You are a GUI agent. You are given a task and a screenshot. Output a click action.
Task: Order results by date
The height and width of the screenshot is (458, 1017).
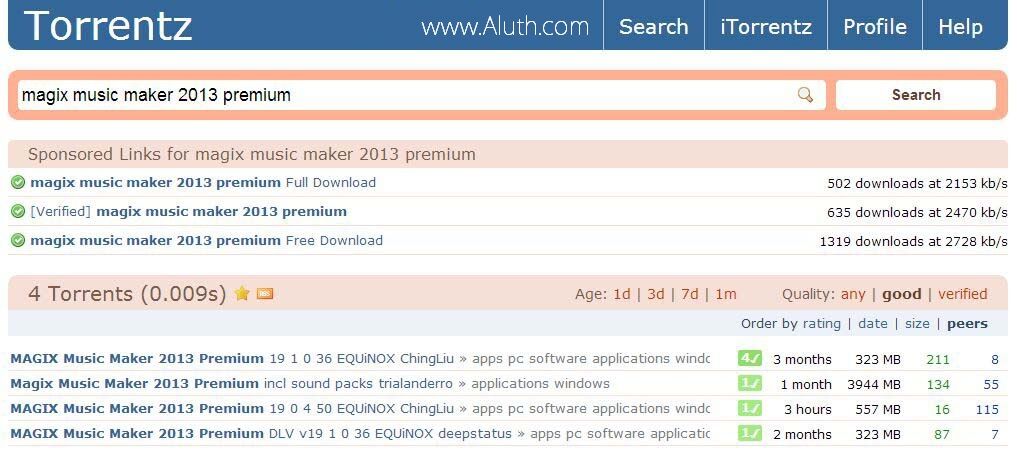(x=872, y=323)
